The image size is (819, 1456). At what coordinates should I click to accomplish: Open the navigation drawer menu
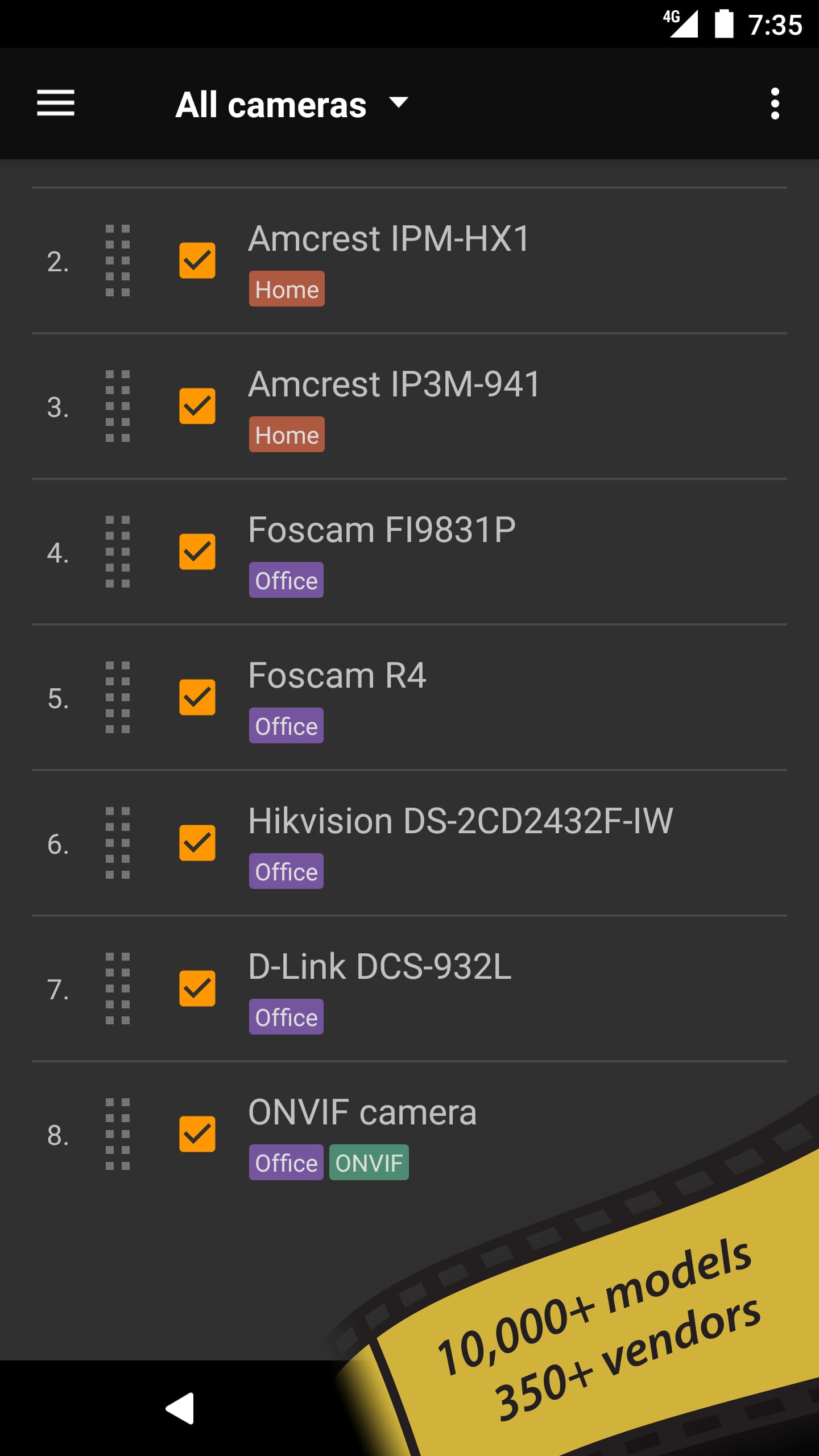56,104
